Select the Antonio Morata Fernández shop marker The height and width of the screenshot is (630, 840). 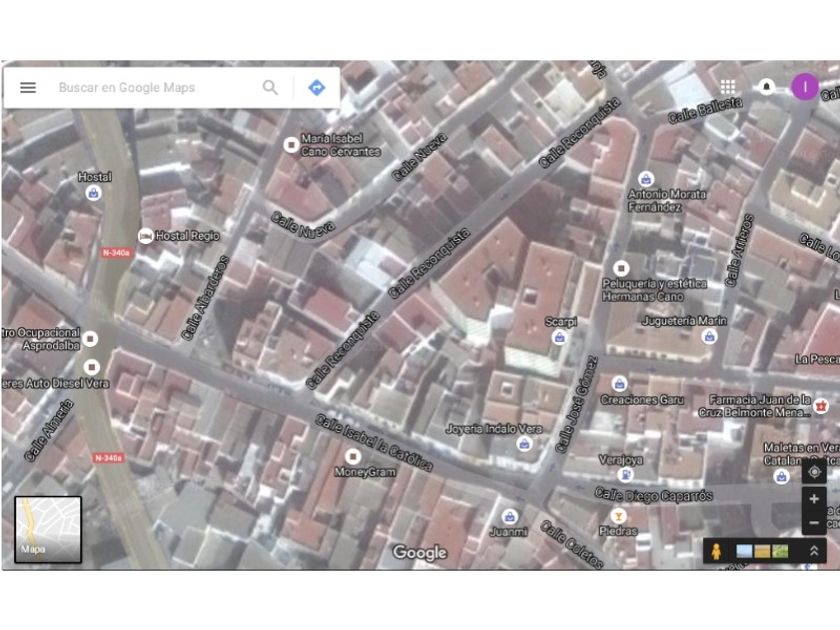coord(646,178)
